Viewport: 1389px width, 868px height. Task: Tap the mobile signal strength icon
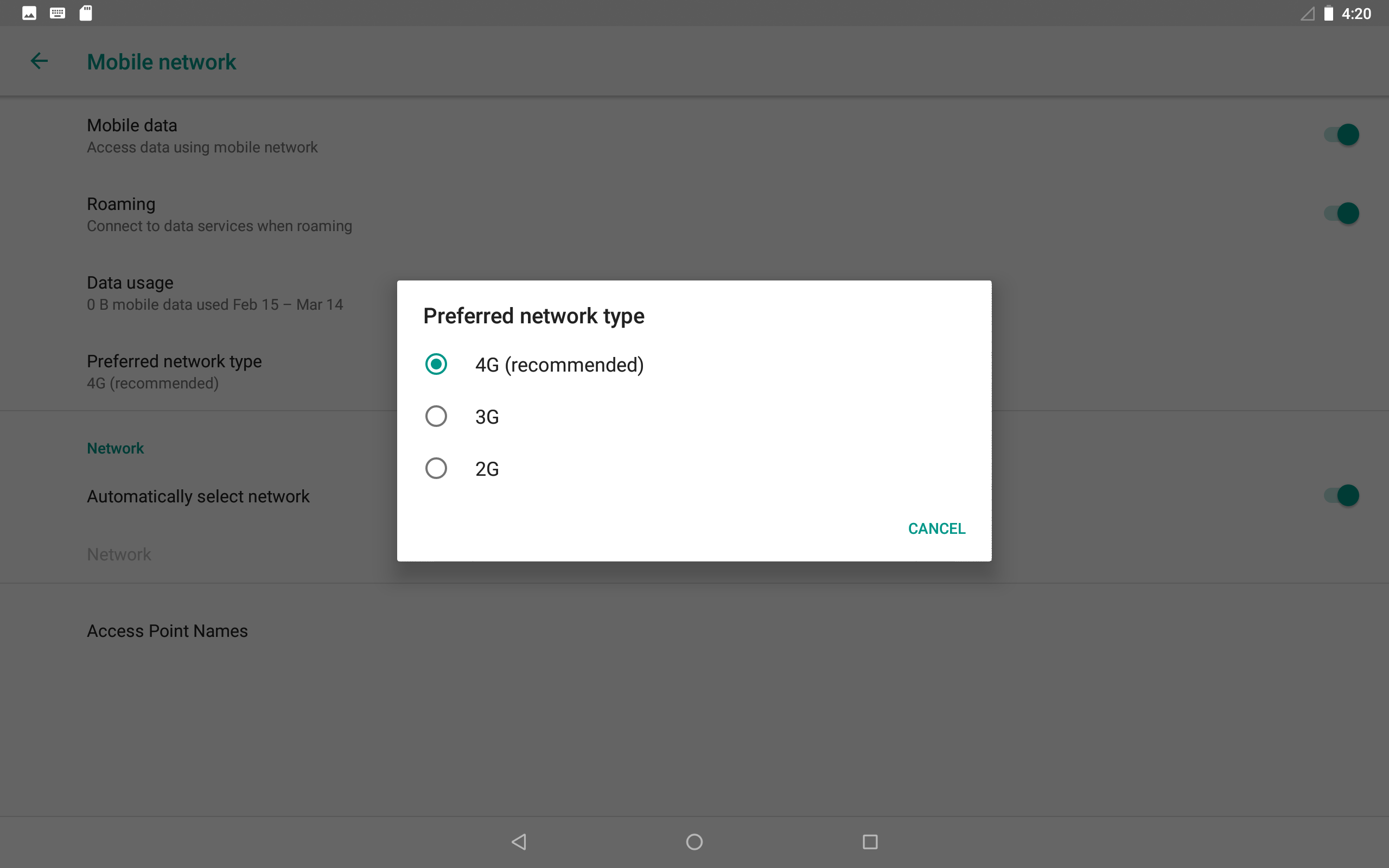pyautogui.click(x=1307, y=13)
